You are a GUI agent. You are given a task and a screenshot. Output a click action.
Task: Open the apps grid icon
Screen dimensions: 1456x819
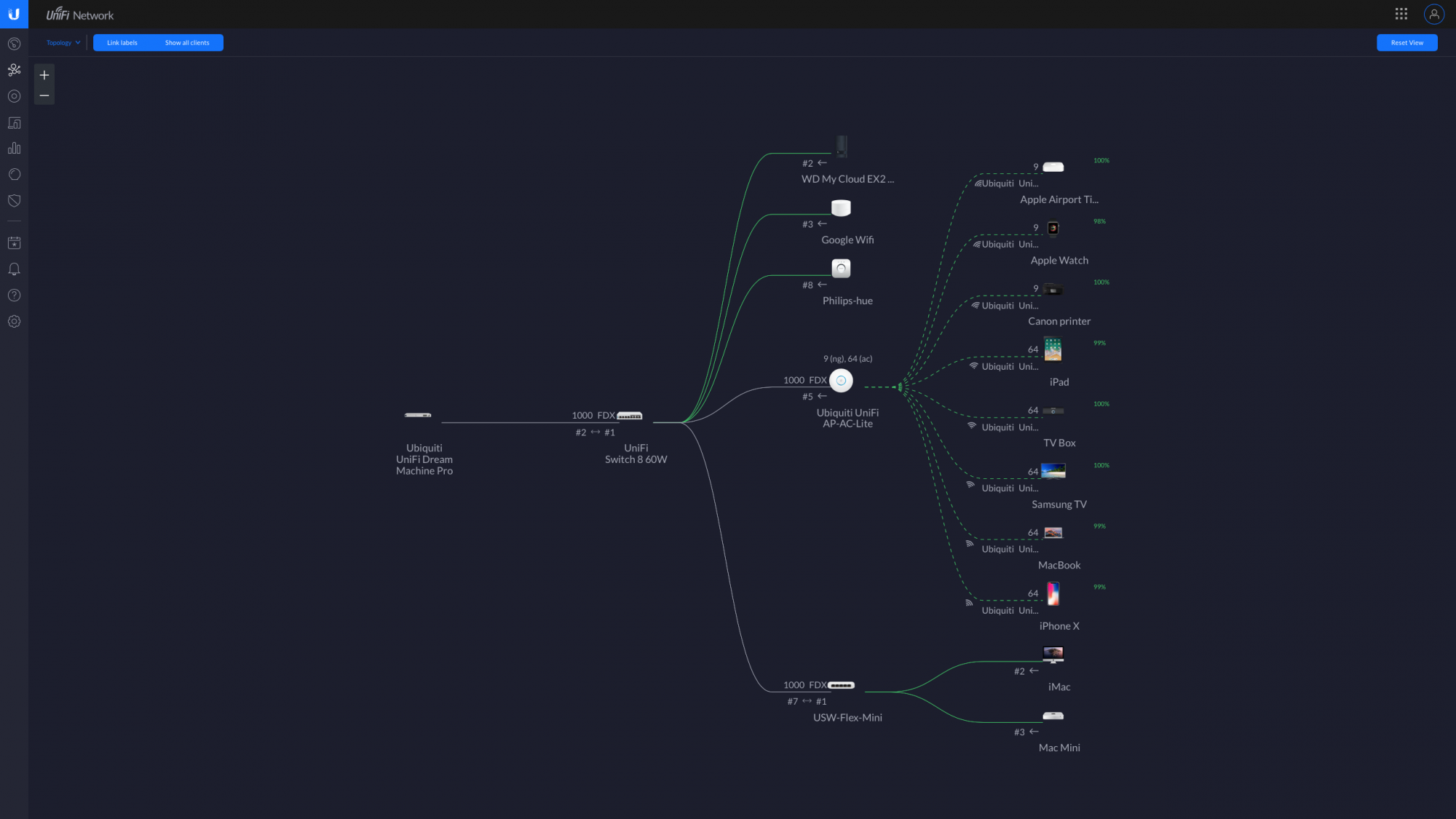pyautogui.click(x=1401, y=14)
